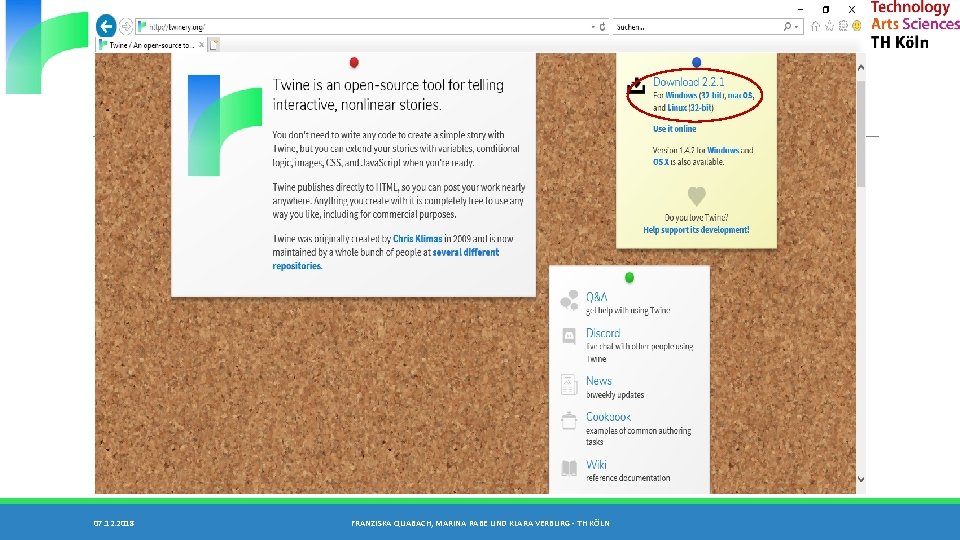Click the Cookbook pot icon
The height and width of the screenshot is (540, 960).
(x=569, y=421)
